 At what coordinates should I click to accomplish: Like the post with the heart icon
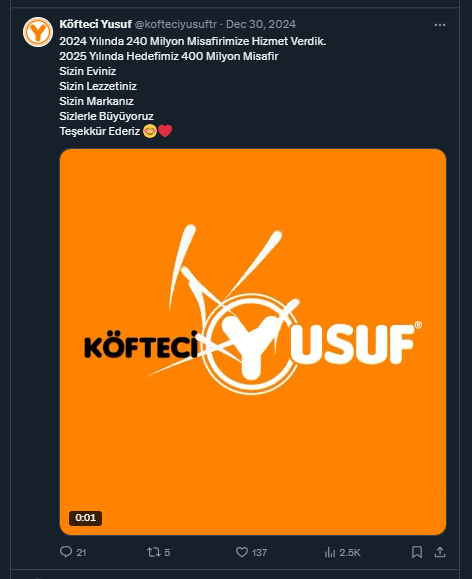pyautogui.click(x=242, y=552)
